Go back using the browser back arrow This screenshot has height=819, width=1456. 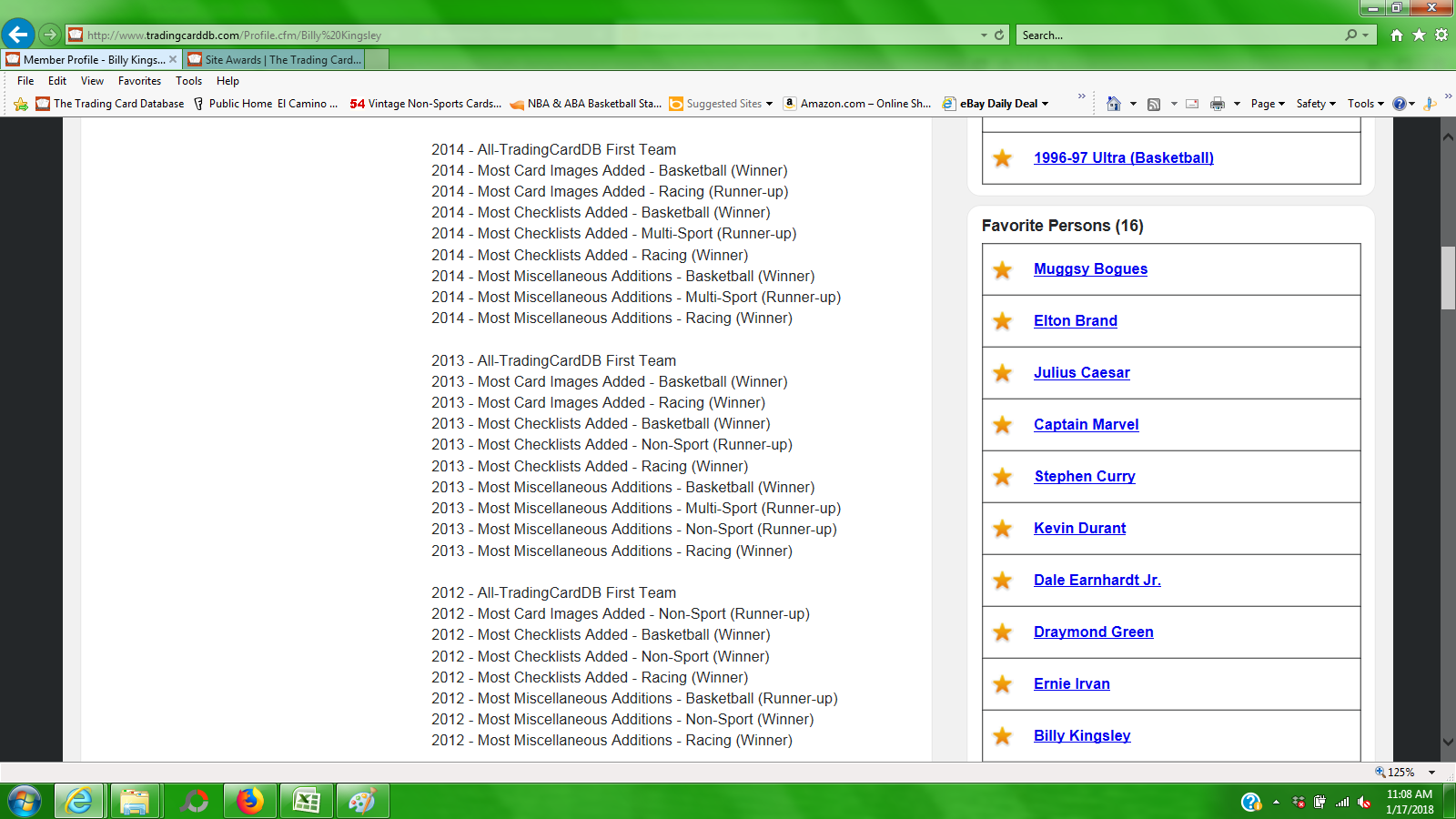click(x=17, y=35)
